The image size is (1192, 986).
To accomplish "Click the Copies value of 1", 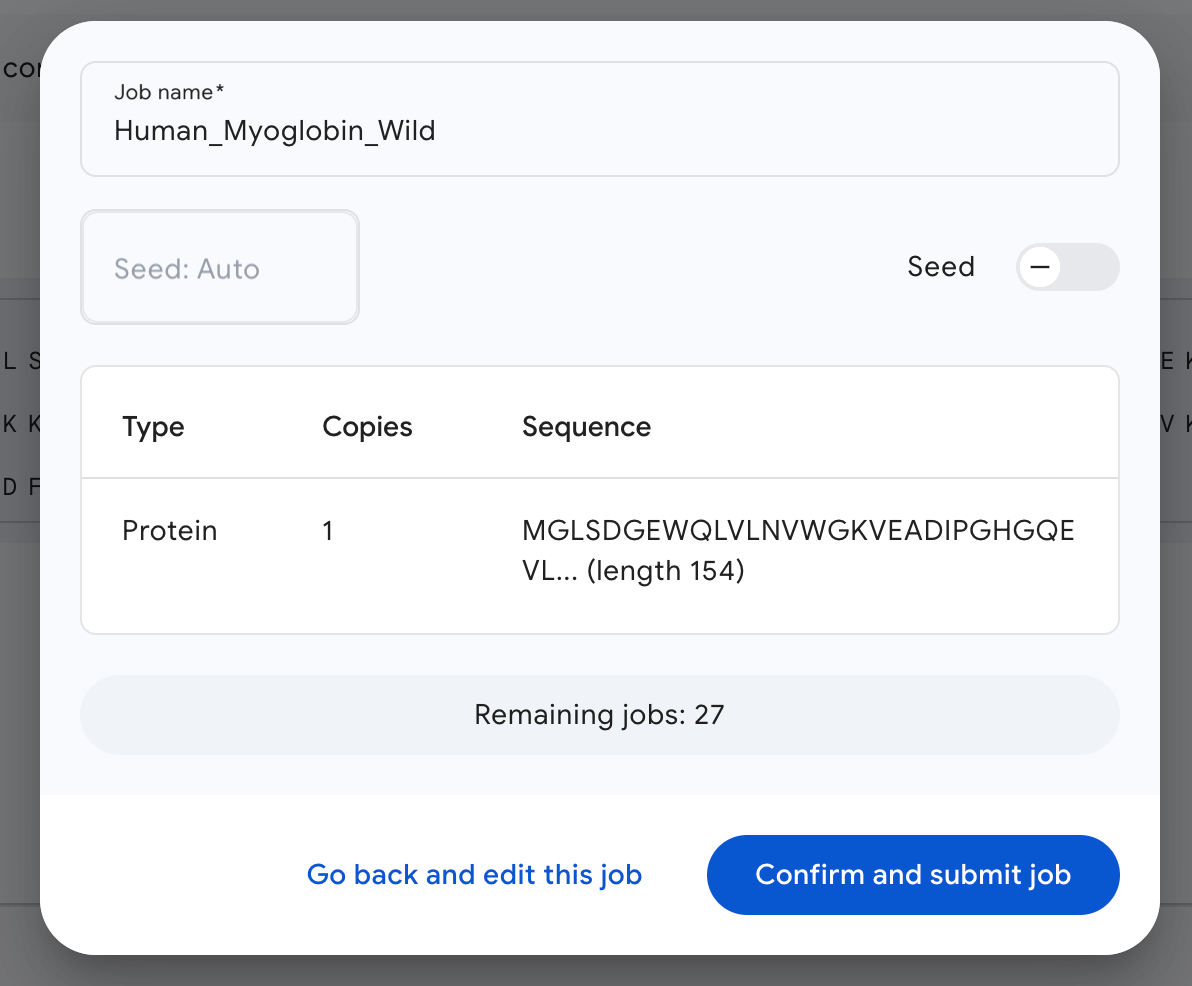I will pos(328,530).
